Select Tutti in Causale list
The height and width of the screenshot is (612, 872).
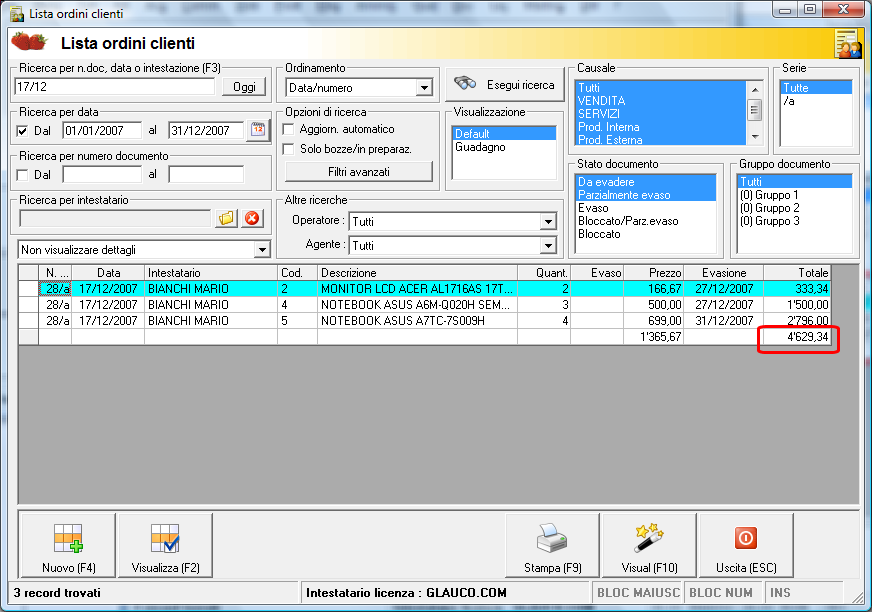tap(661, 87)
